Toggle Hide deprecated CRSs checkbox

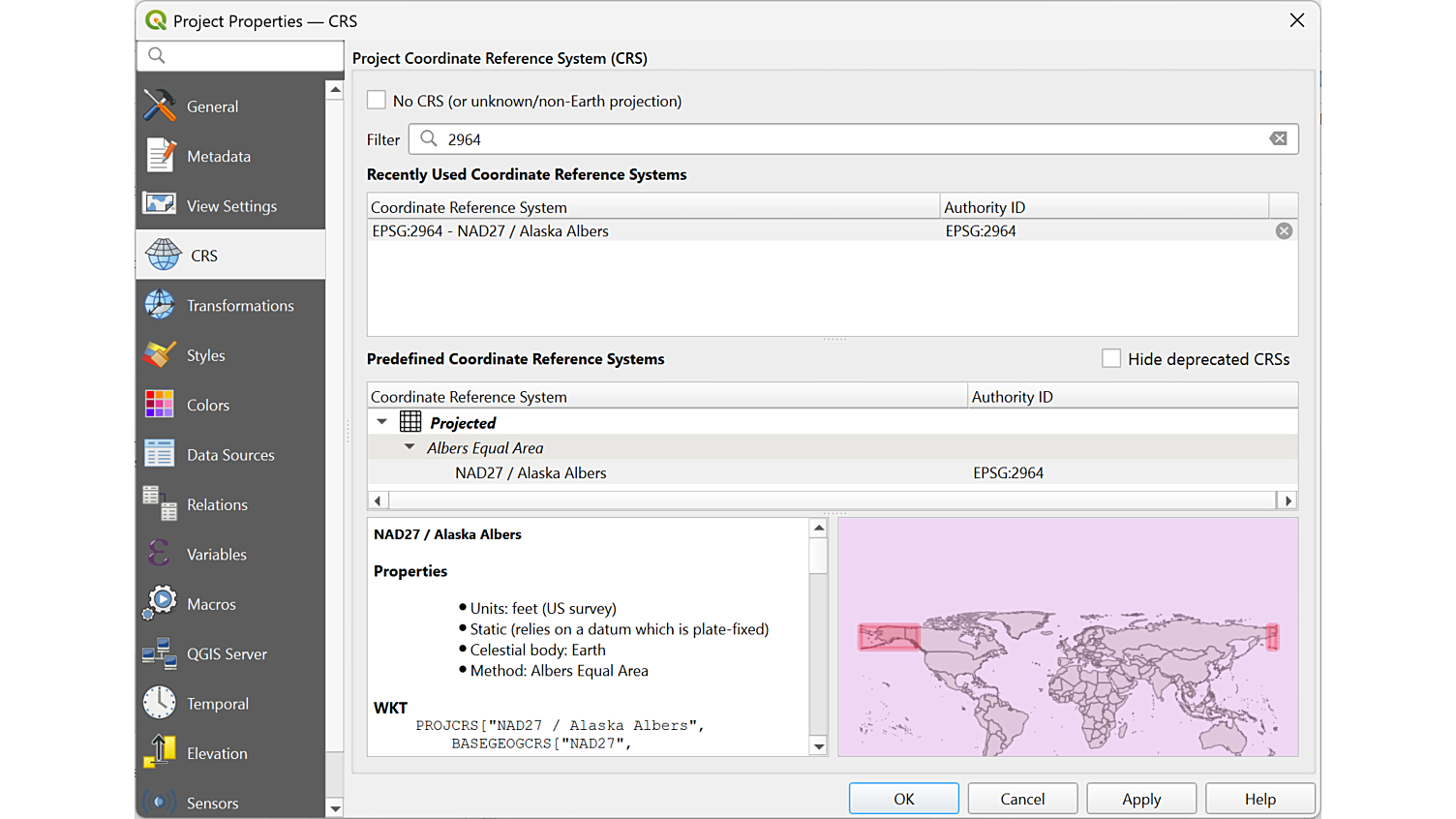1111,359
